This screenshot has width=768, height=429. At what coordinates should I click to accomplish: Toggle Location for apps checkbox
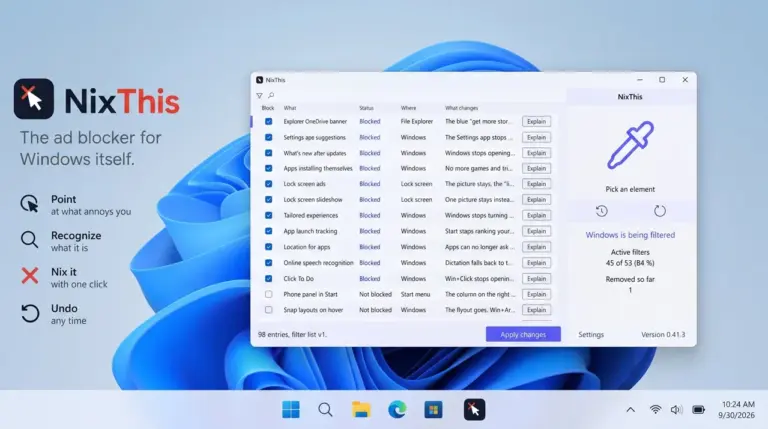click(x=268, y=247)
